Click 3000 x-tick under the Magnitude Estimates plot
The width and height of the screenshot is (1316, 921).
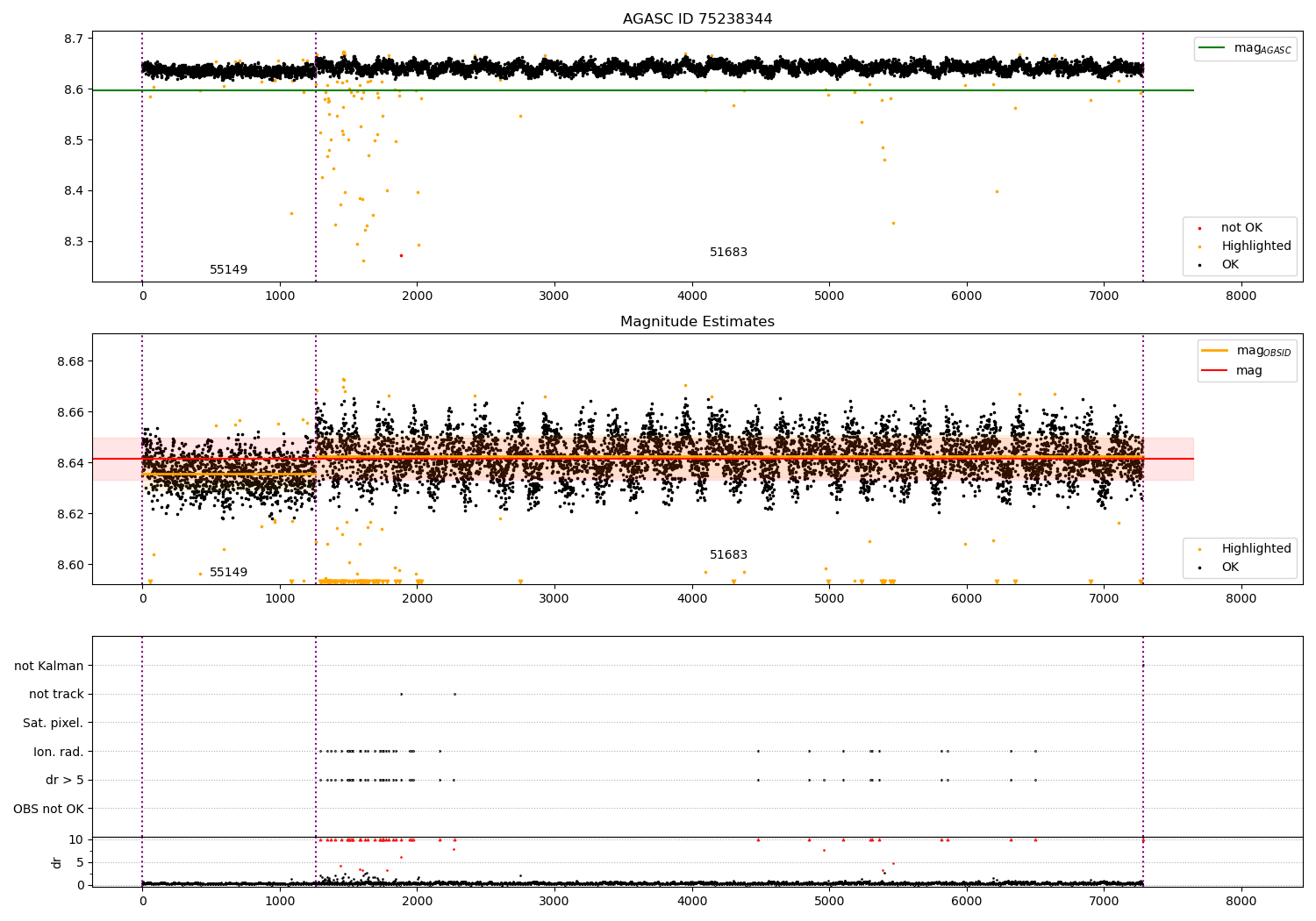[x=554, y=599]
